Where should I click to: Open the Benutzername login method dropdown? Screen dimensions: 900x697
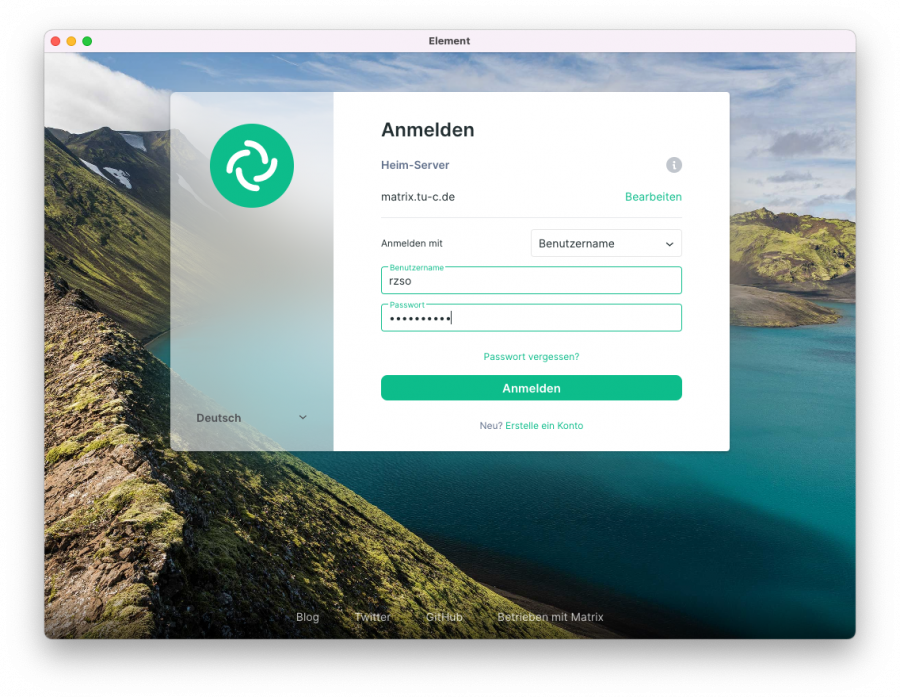tap(605, 243)
